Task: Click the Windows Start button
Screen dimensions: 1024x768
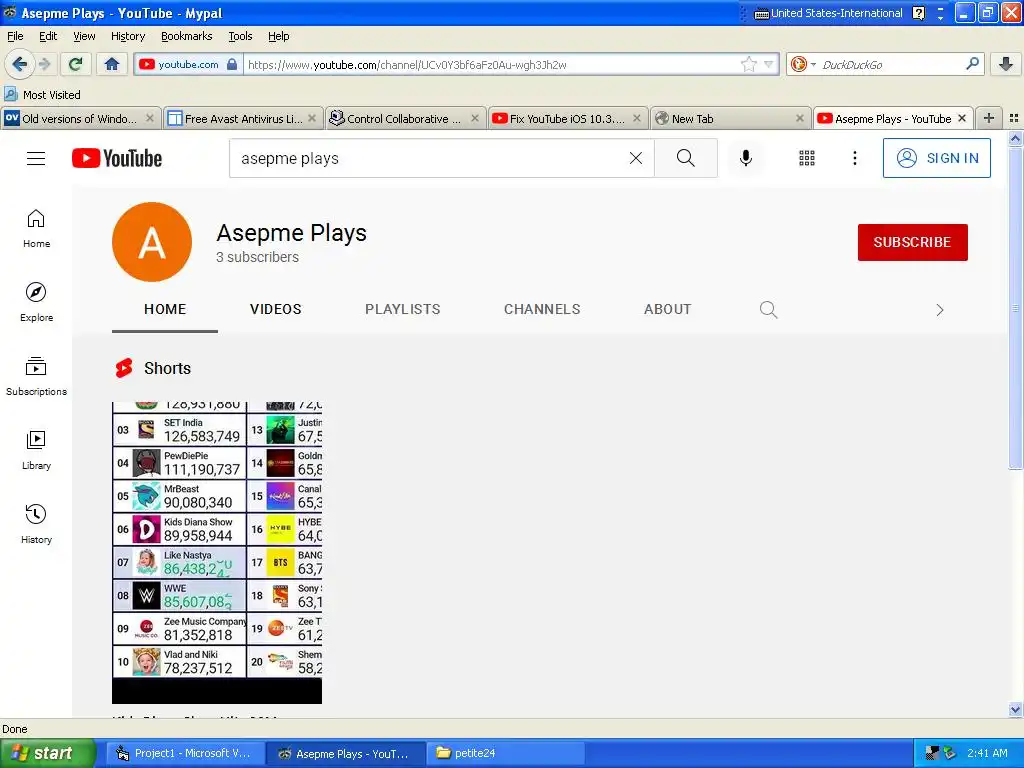Action: pos(48,753)
